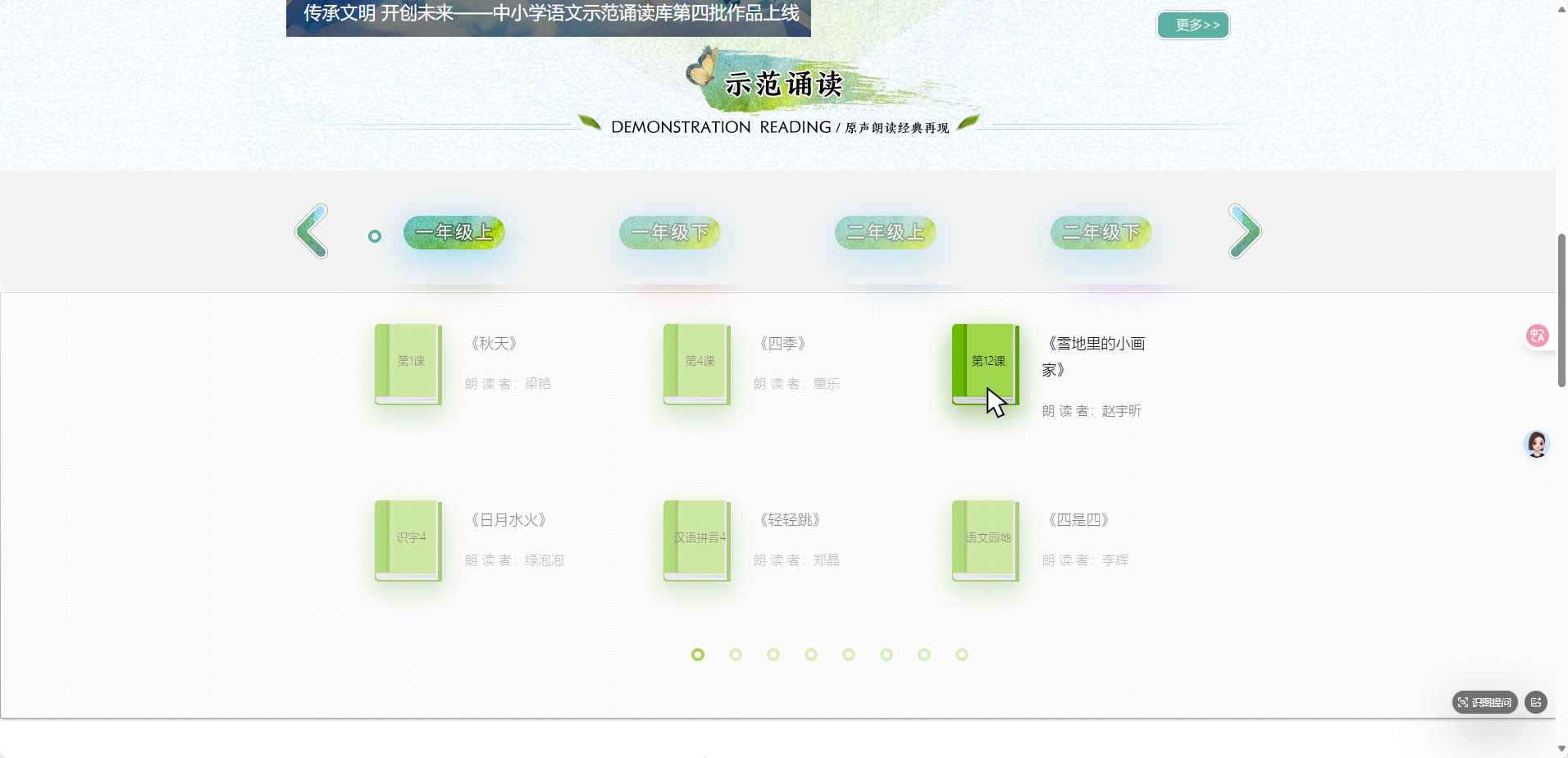Image resolution: width=1568 pixels, height=758 pixels.
Task: Open the virtual assistant avatar
Action: click(x=1536, y=444)
